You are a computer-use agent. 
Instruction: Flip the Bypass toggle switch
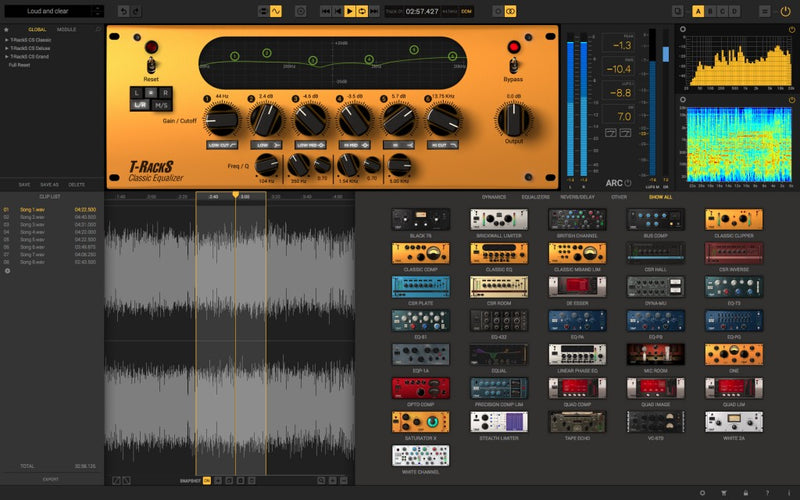click(x=514, y=66)
